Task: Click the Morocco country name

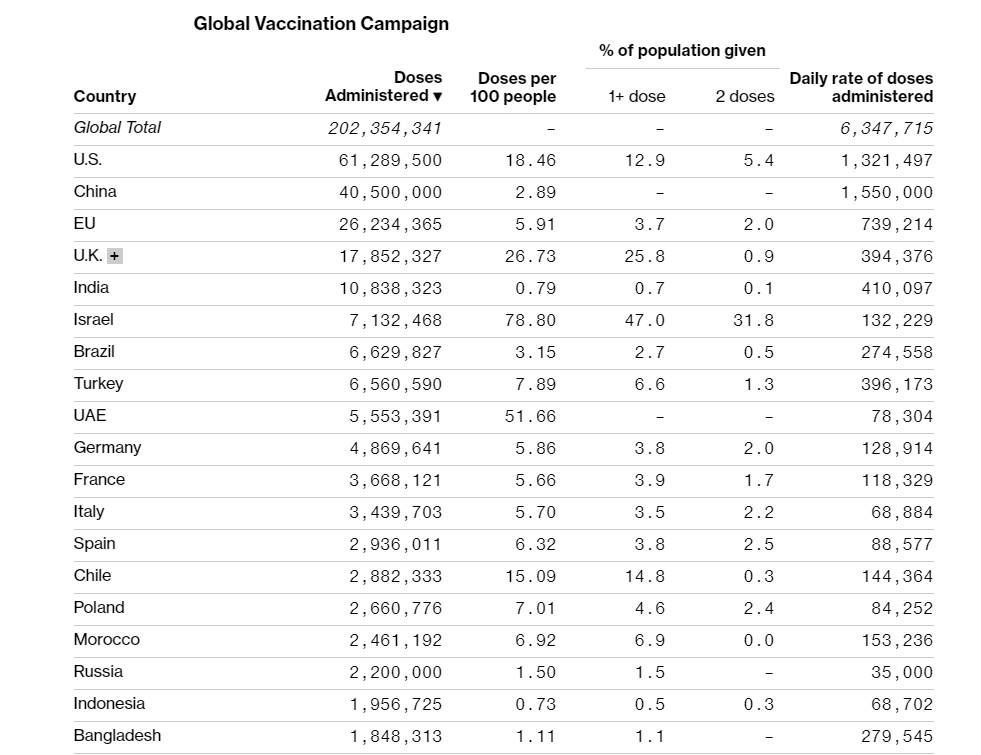Action: 107,640
